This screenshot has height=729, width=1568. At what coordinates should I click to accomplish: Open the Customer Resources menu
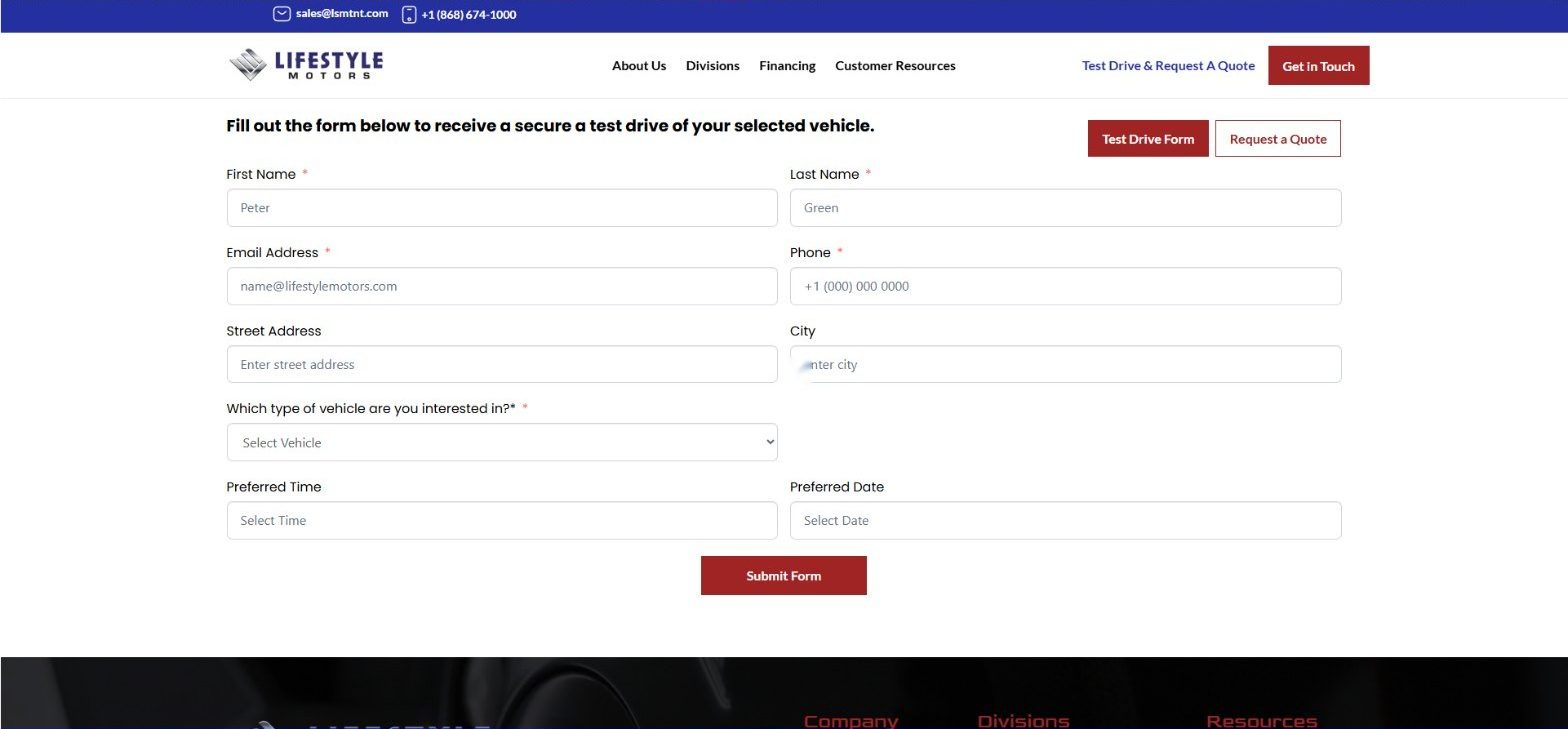[x=895, y=66]
